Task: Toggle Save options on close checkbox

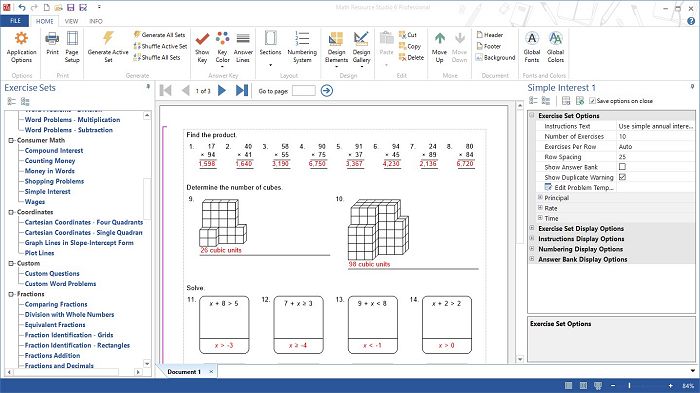Action: click(x=592, y=101)
